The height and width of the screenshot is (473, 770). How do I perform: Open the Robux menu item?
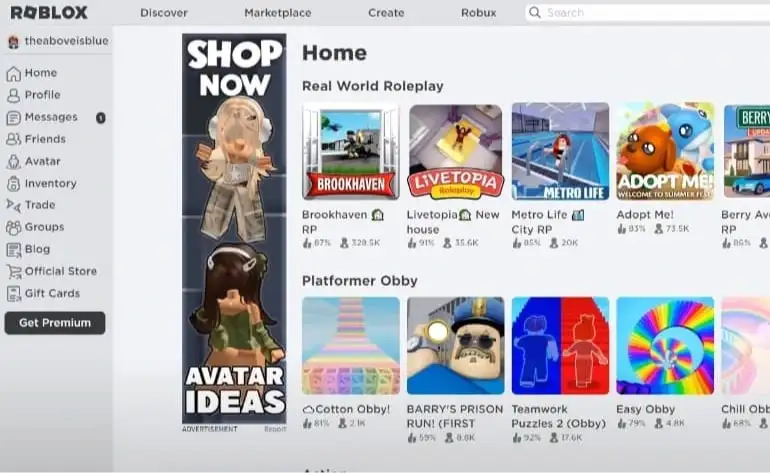[x=478, y=13]
